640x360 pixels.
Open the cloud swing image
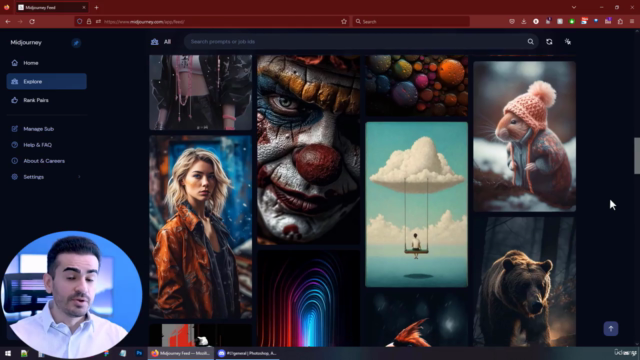coord(416,204)
